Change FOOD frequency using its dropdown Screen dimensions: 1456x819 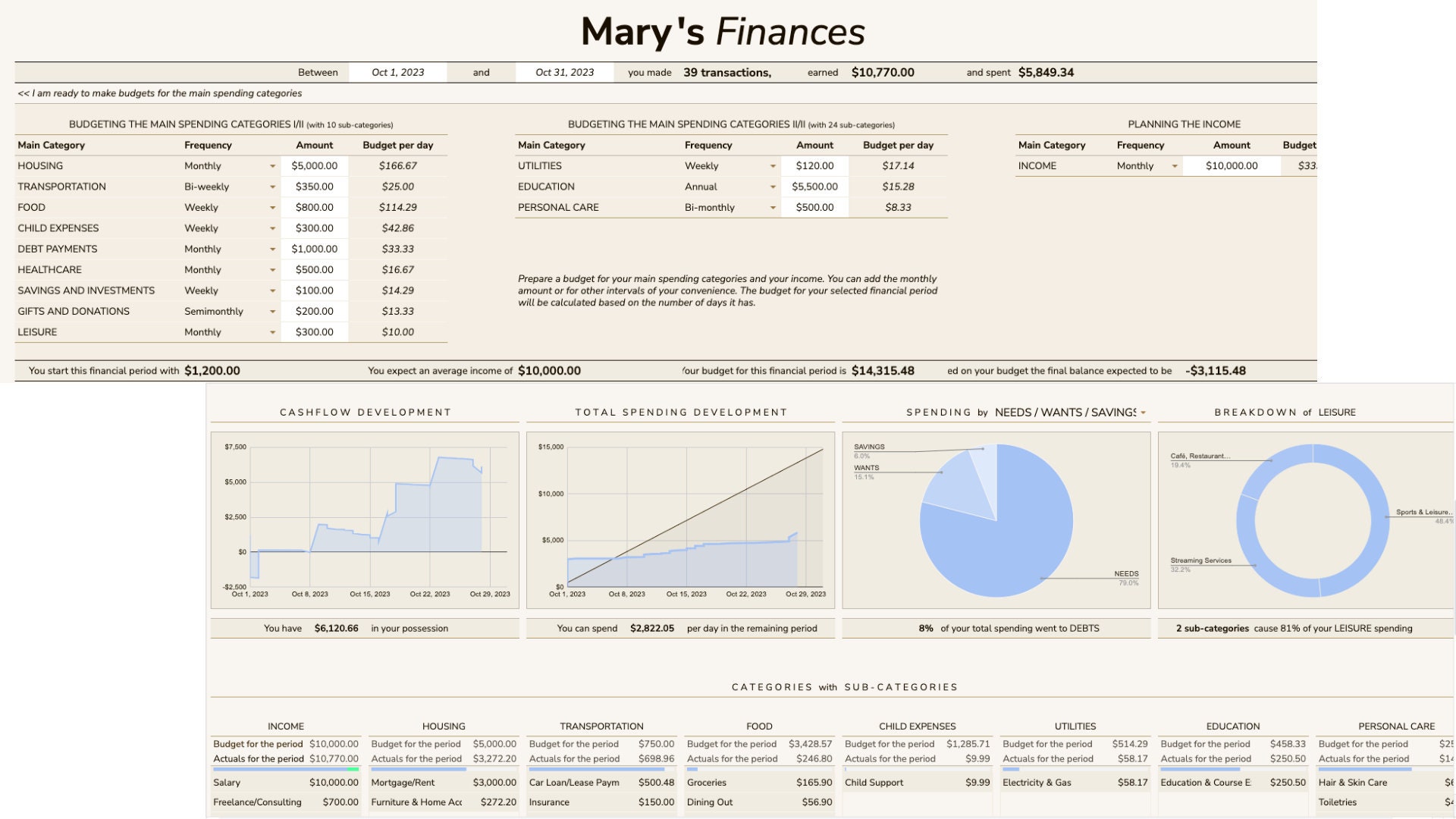point(273,207)
